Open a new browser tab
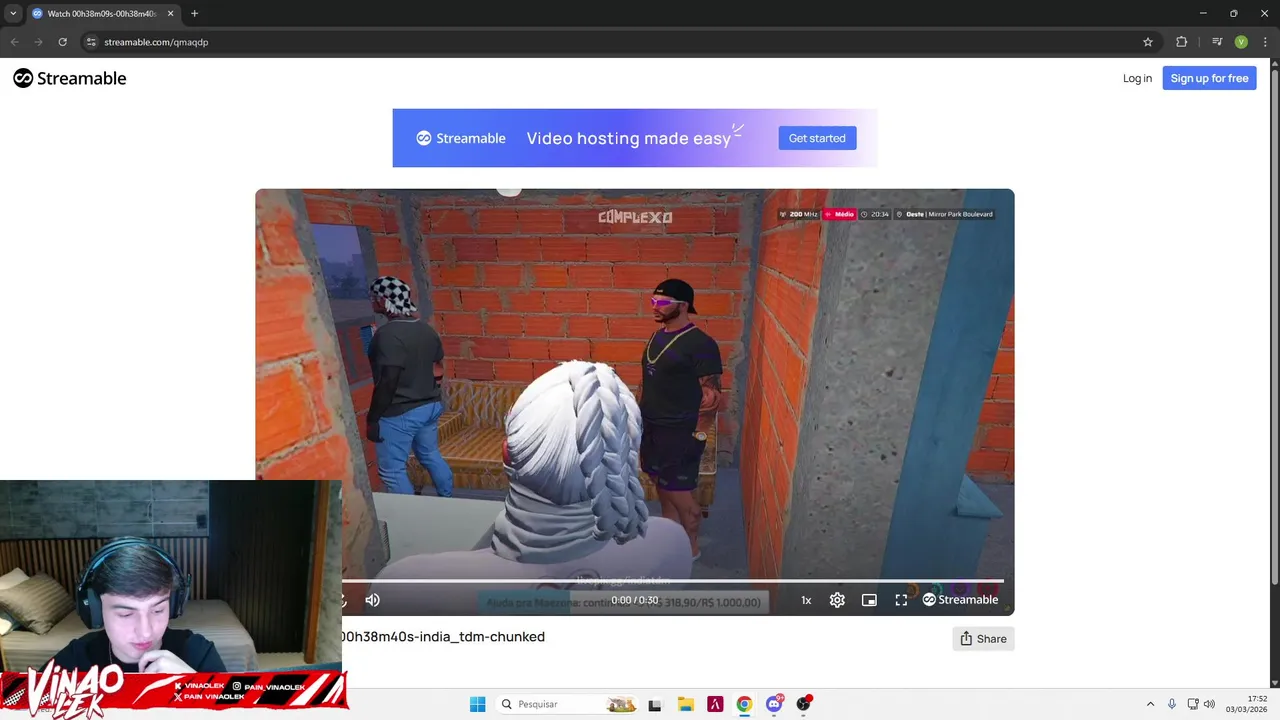Image resolution: width=1280 pixels, height=720 pixels. point(194,14)
